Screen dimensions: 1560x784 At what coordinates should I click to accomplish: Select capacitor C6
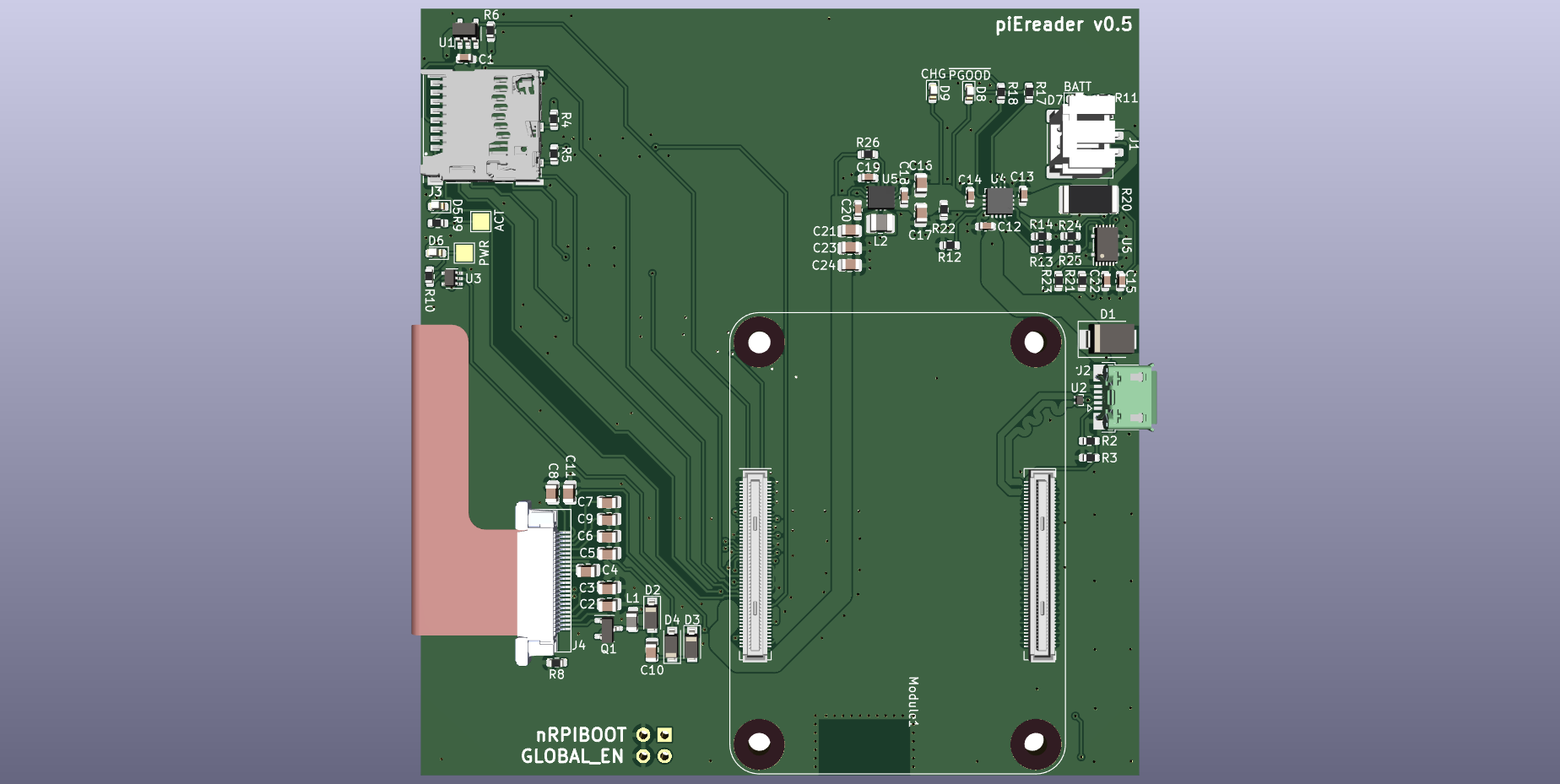tap(609, 536)
